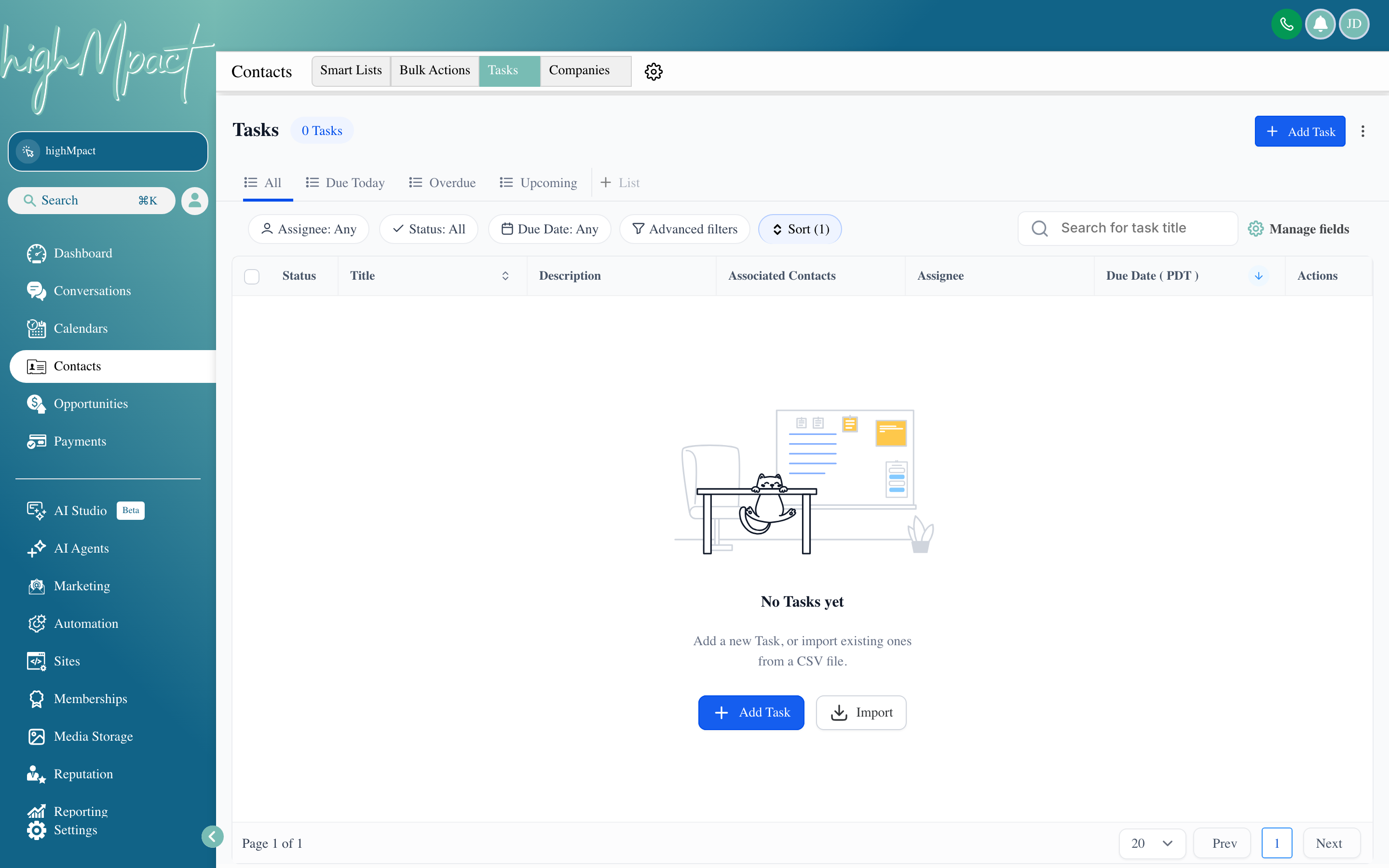Click Add Task in the page header

pos(1299,132)
